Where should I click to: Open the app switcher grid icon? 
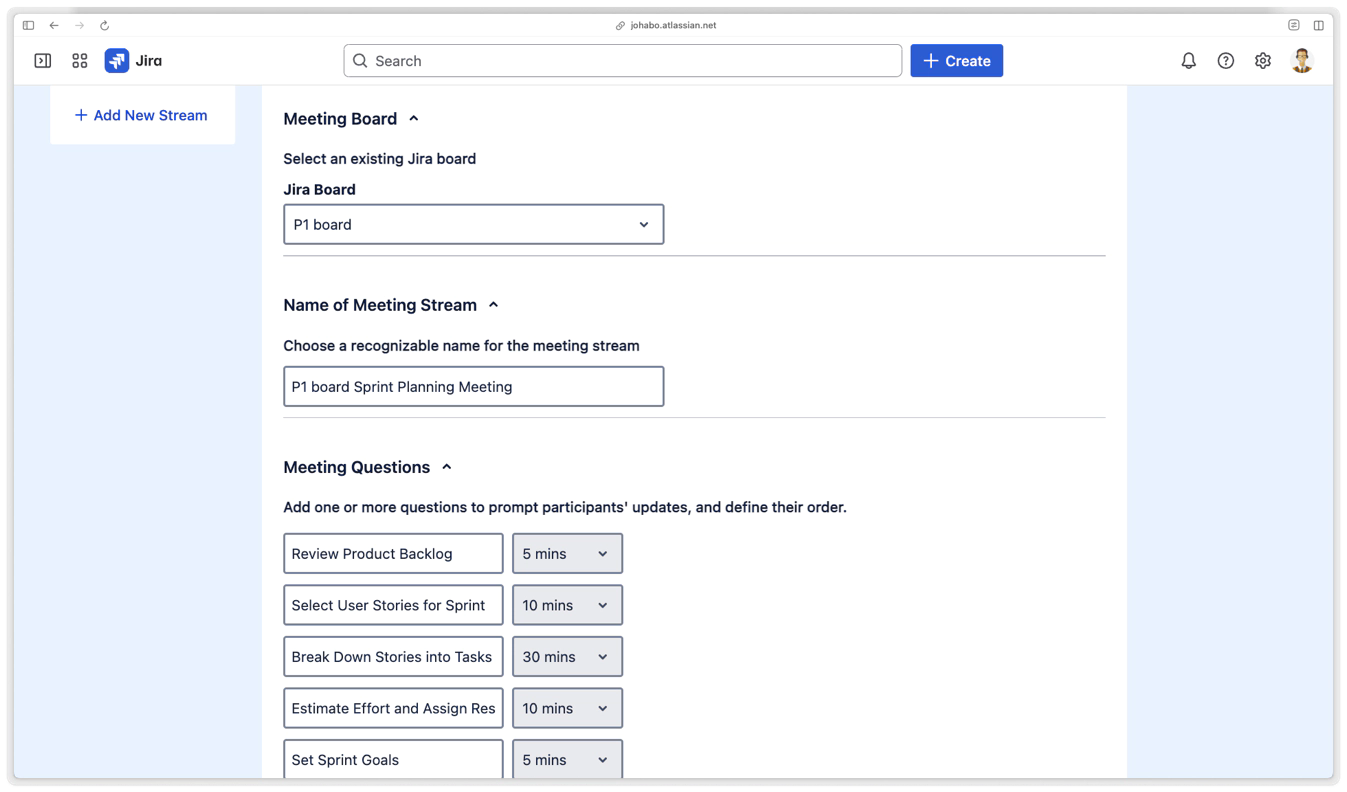pos(80,61)
